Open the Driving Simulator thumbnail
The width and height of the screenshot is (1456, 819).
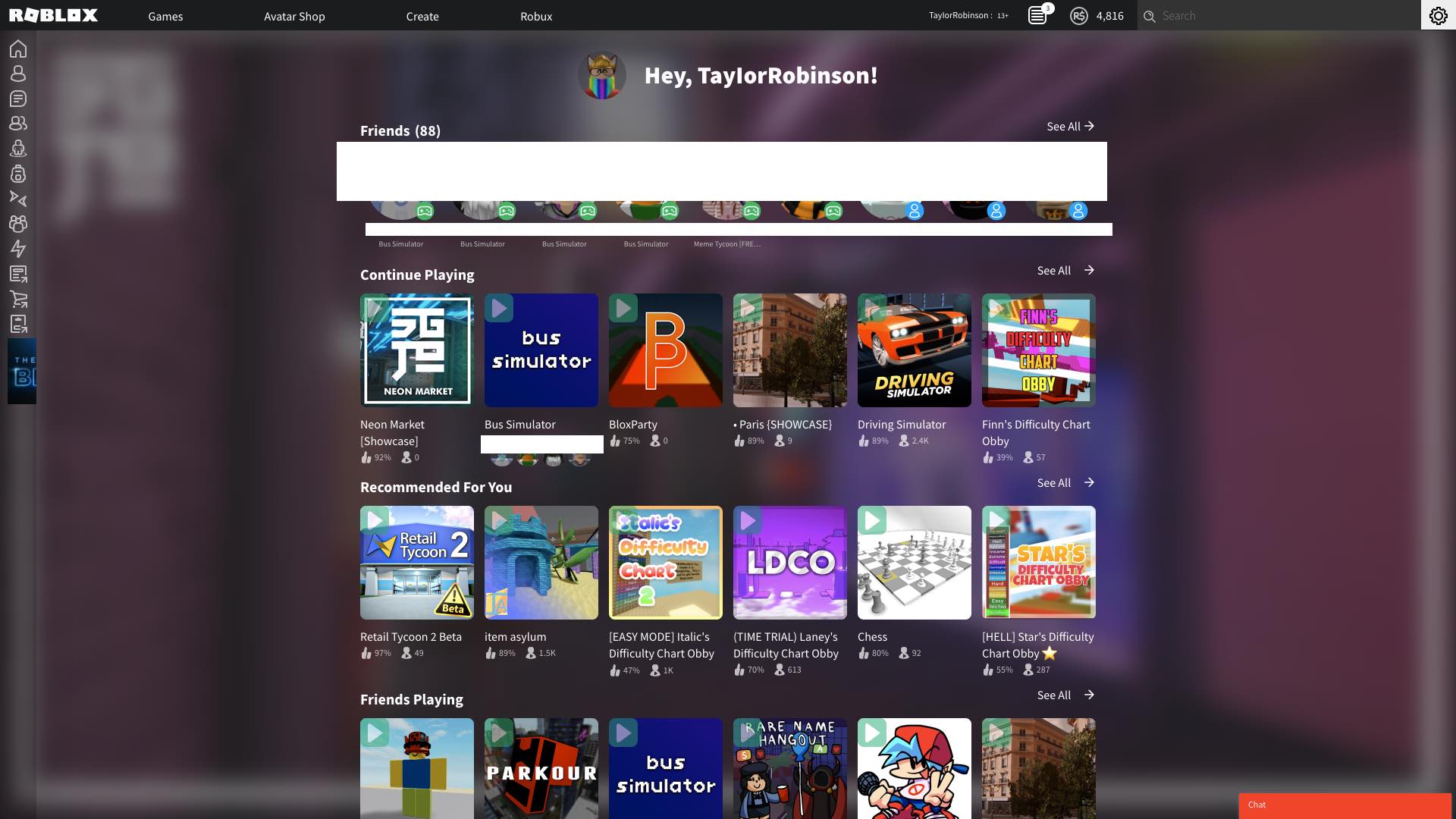pyautogui.click(x=915, y=350)
